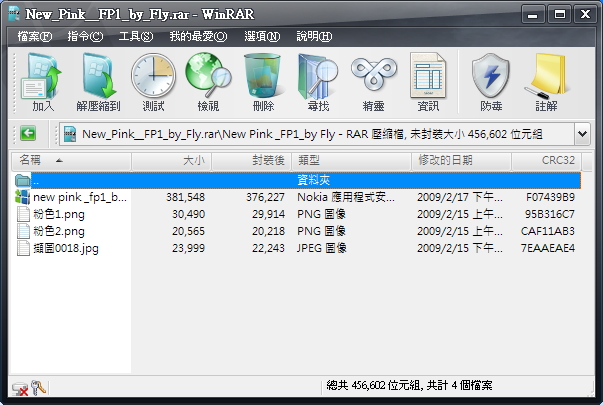Click the 資料夾 label in selected row
Image resolution: width=603 pixels, height=405 pixels.
(314, 180)
